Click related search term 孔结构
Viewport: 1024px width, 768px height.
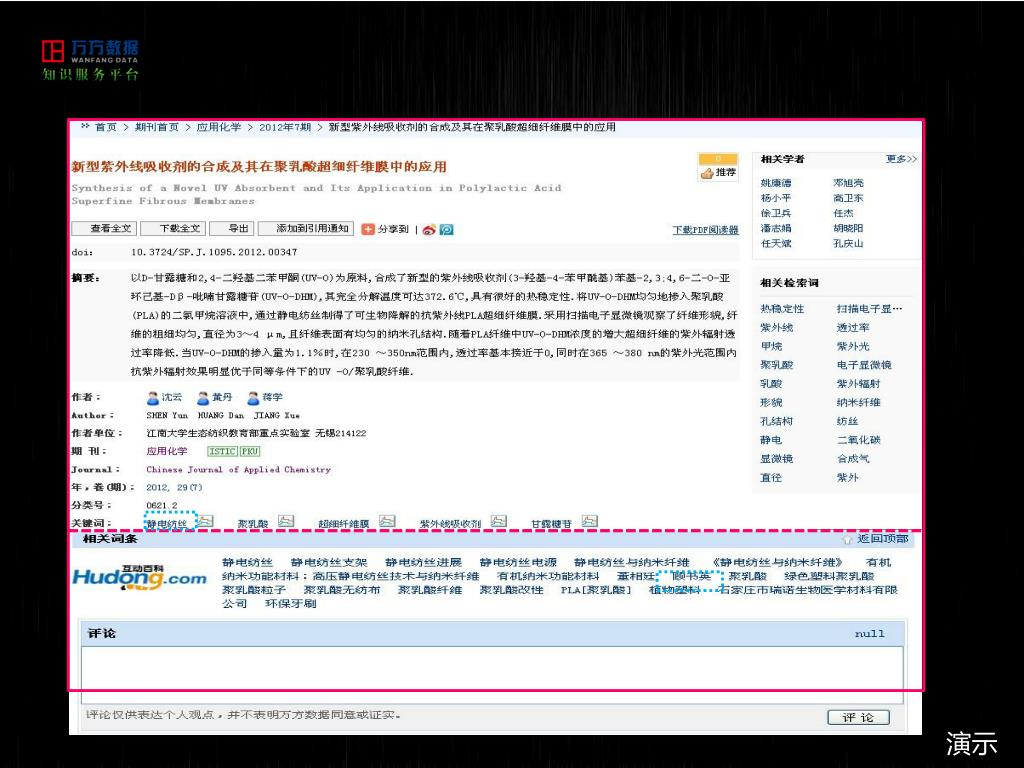[x=776, y=421]
